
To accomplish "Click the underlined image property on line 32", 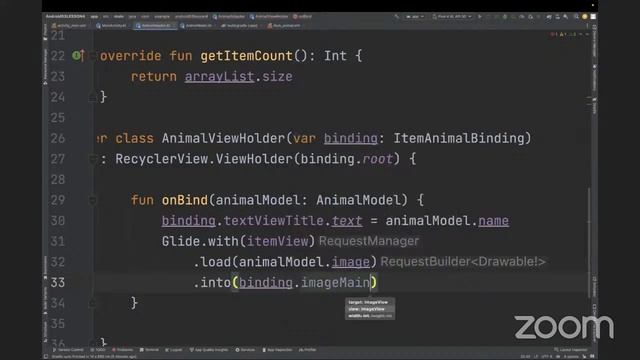I will point(351,262).
